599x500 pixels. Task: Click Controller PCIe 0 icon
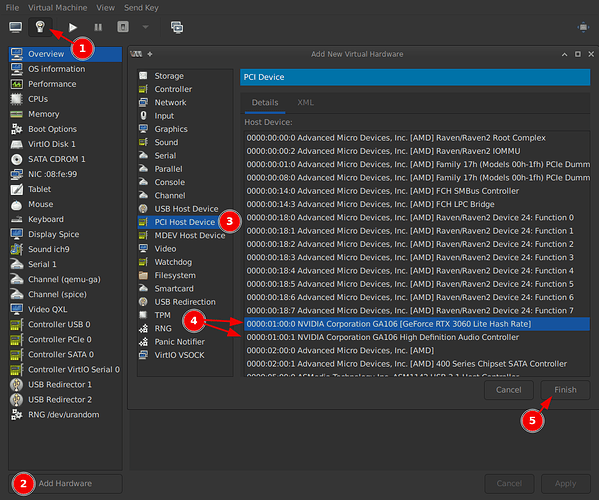coord(16,339)
